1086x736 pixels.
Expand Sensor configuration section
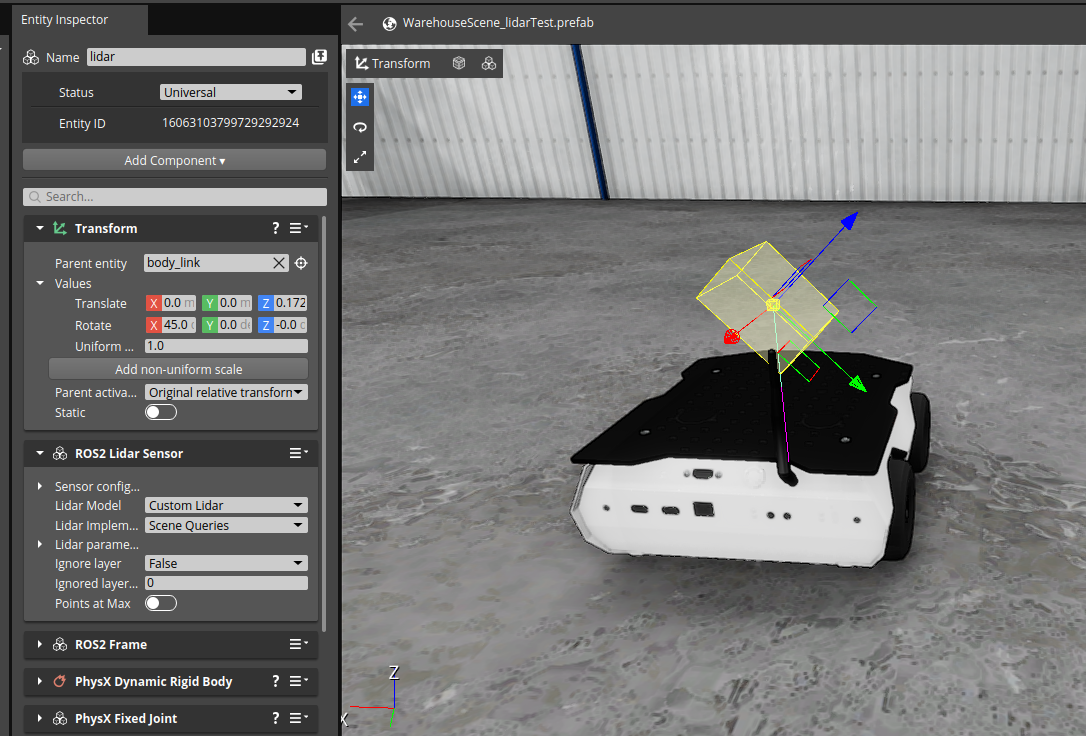39,486
